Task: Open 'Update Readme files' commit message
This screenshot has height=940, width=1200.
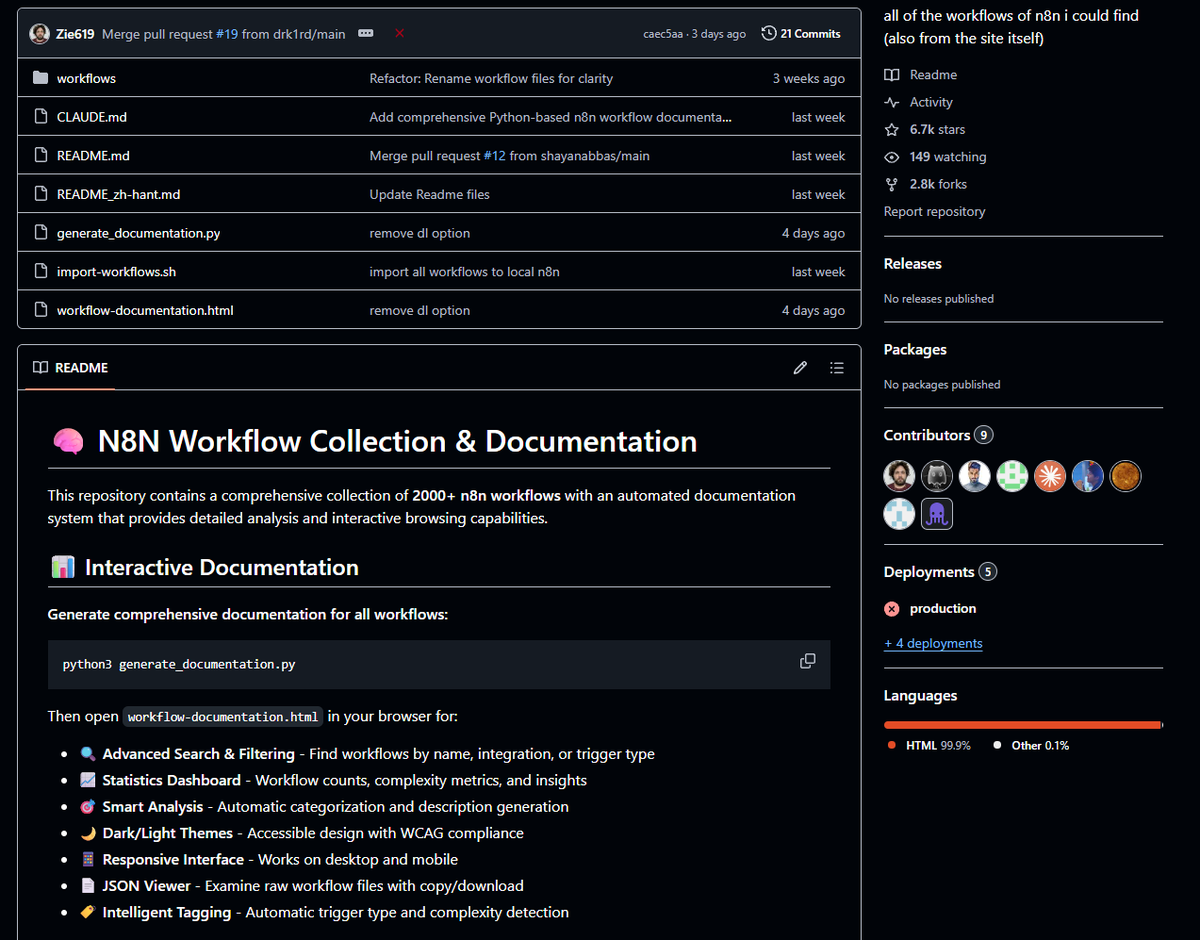Action: (429, 194)
